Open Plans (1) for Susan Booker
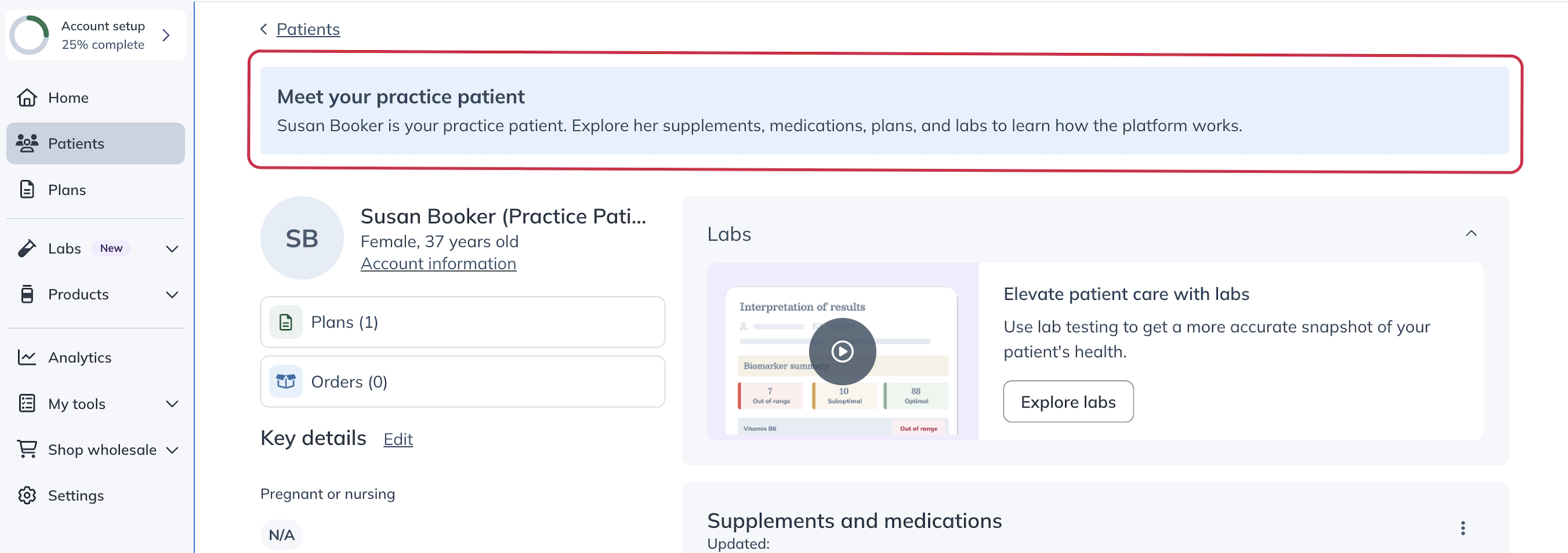Image resolution: width=1568 pixels, height=553 pixels. (x=462, y=322)
